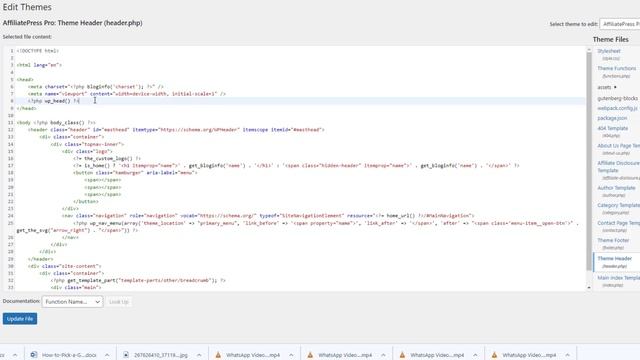The width and height of the screenshot is (640, 360).
Task: Click the closing </nav> tag line
Action: pyautogui.click(x=71, y=237)
